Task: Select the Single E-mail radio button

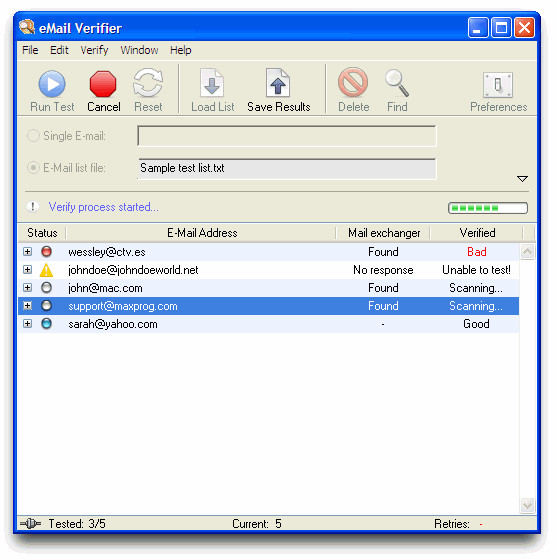Action: (33, 136)
